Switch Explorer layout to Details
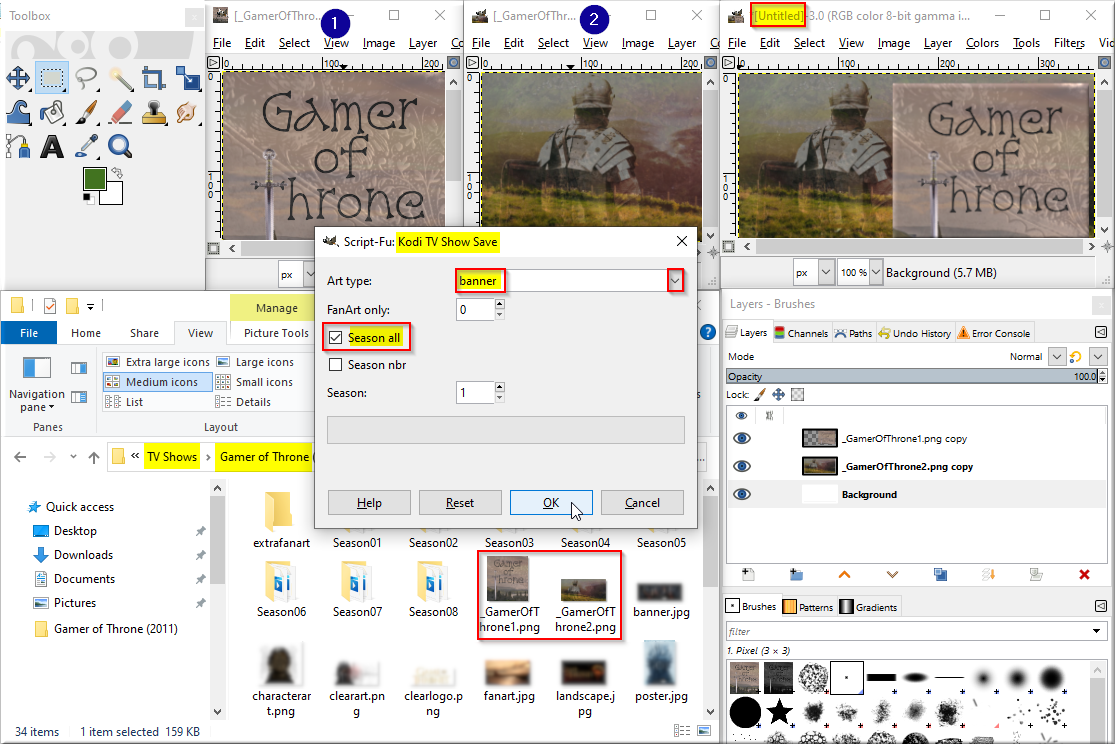 pos(244,402)
